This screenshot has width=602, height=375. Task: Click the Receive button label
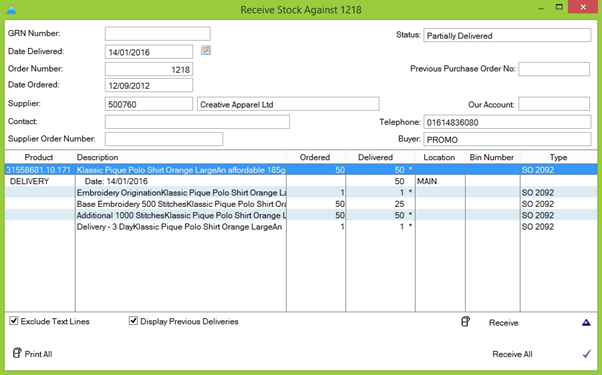click(x=503, y=323)
